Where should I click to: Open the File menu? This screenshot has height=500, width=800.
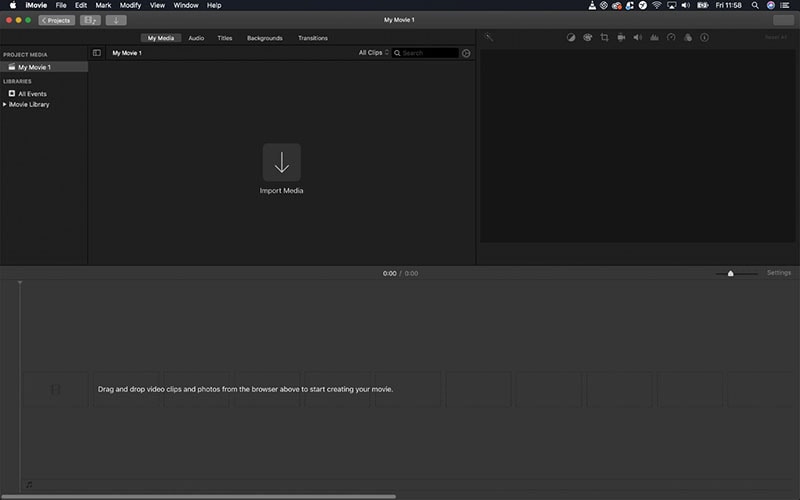pyautogui.click(x=61, y=5)
